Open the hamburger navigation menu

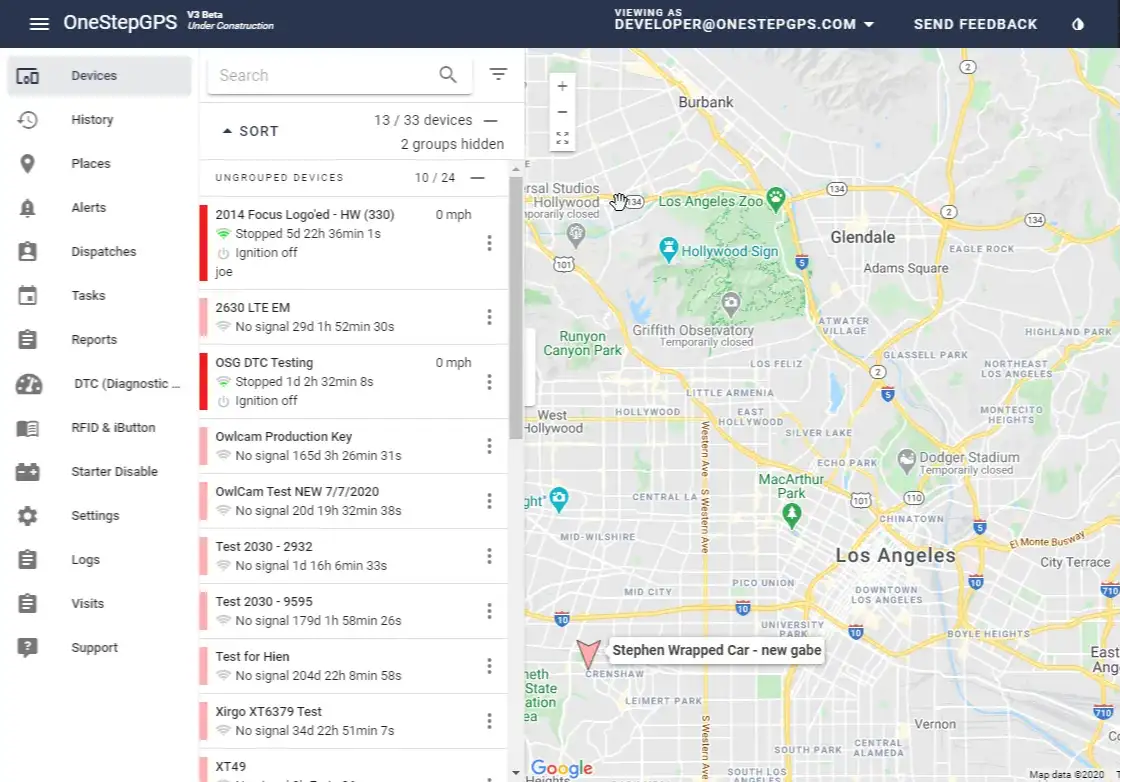click(39, 23)
